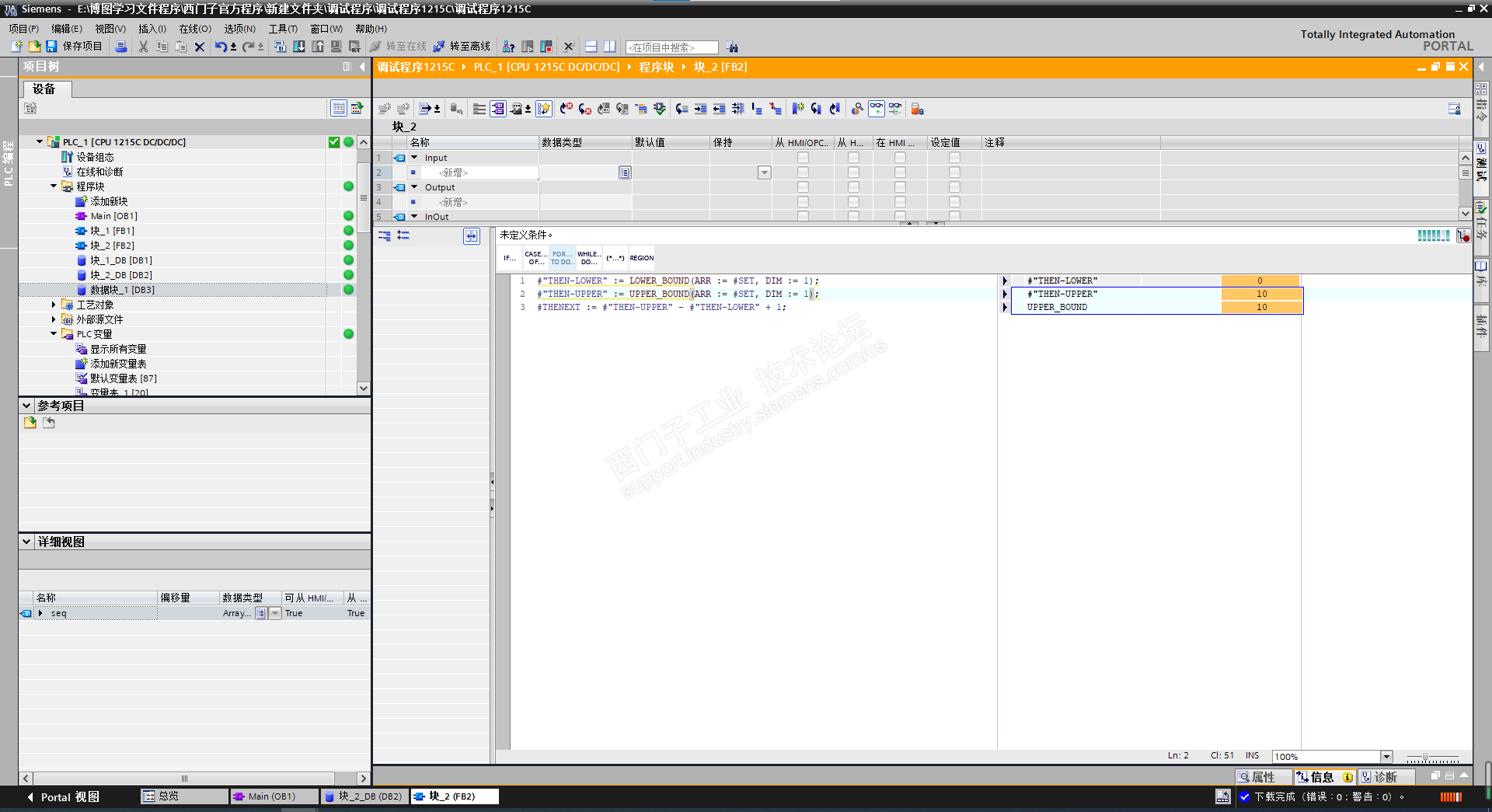Click the search-in-project input field
Viewport: 1492px width, 812px height.
pyautogui.click(x=672, y=47)
